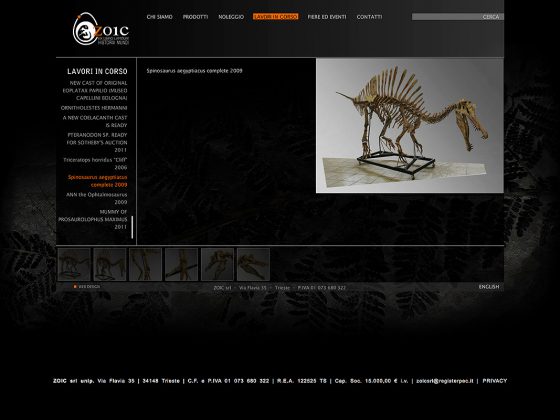Open Pteranodon sp. Sotheby's Auction 2011 entry
Image resolution: width=560 pixels, height=420 pixels.
click(x=97, y=142)
